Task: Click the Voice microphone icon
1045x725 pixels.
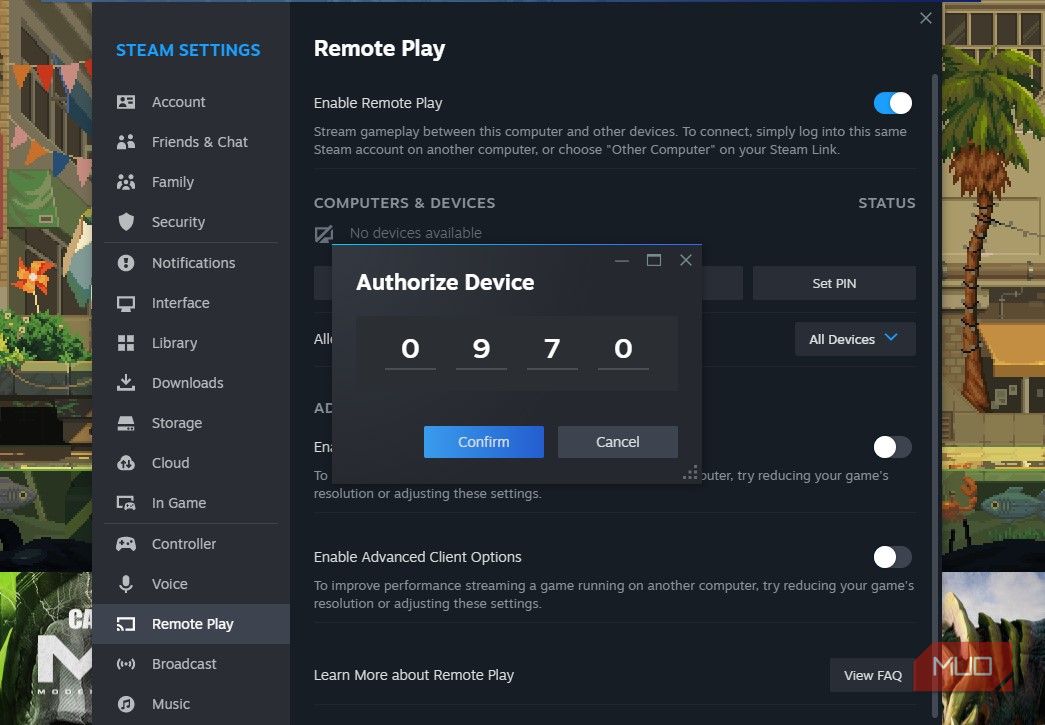Action: click(x=125, y=583)
